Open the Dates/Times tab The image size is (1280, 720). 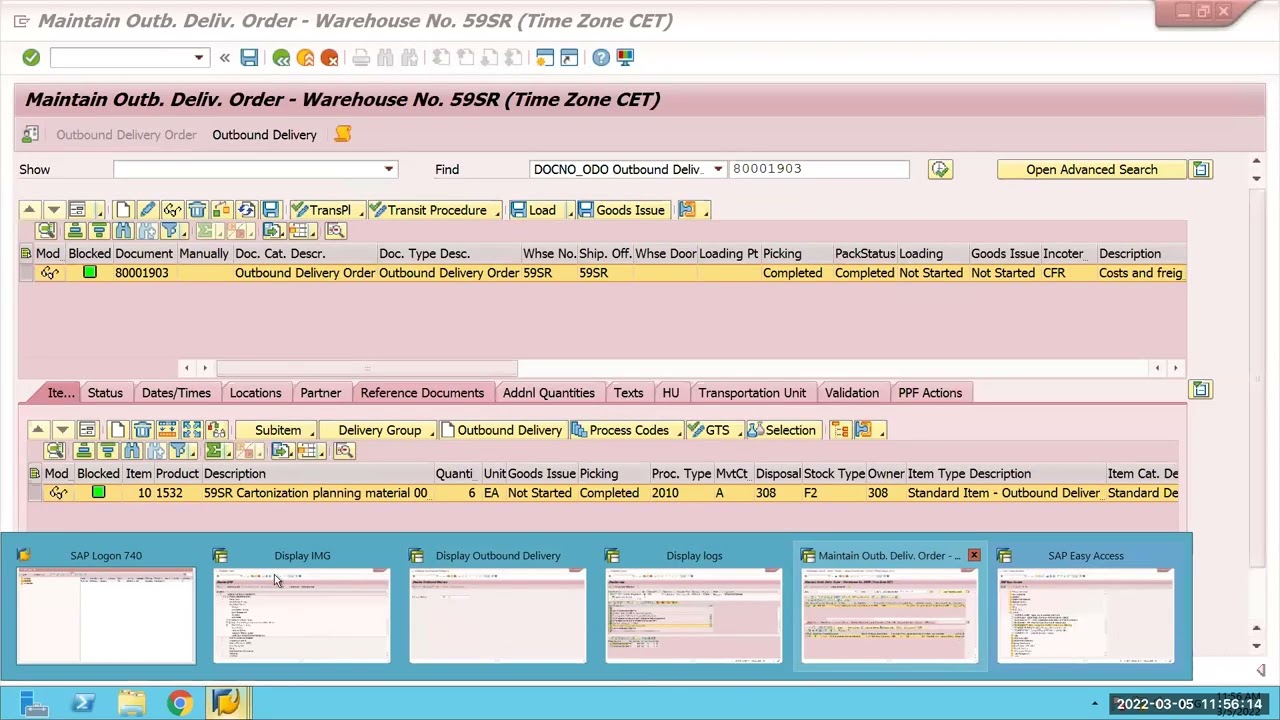176,393
